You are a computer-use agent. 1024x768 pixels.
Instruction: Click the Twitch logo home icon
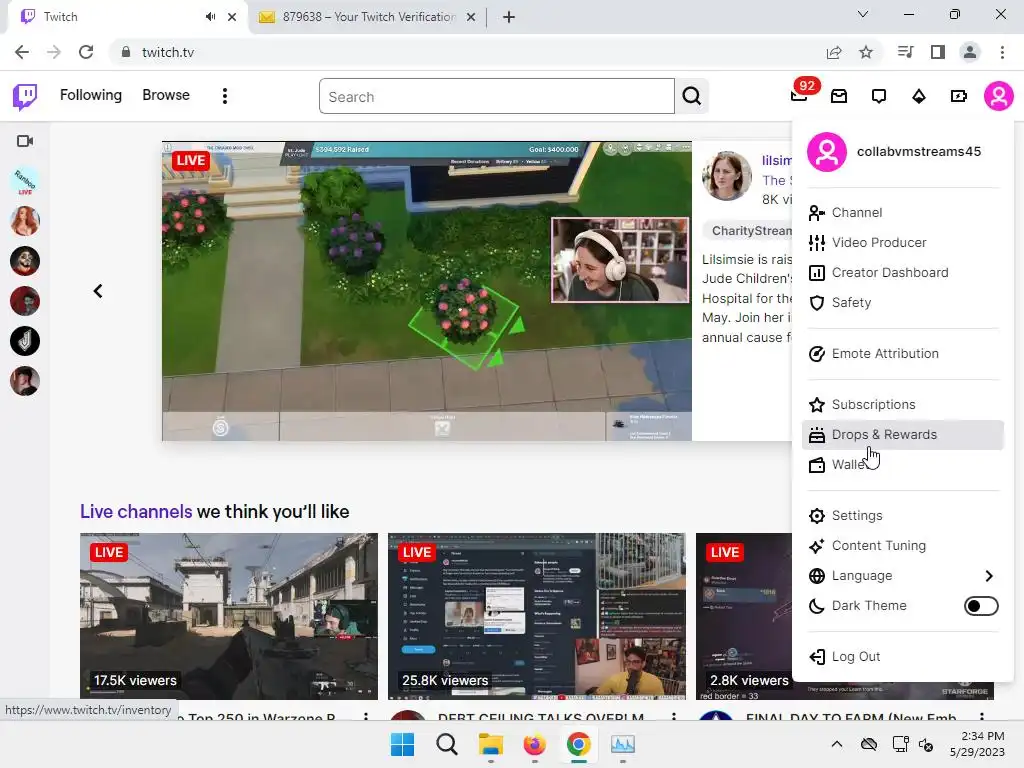25,97
